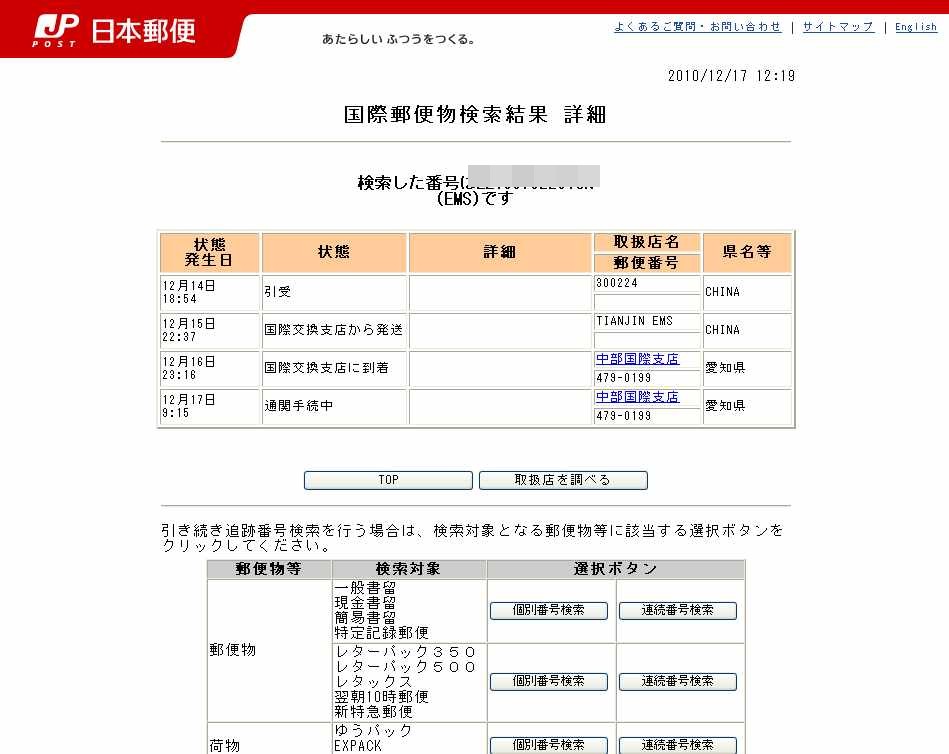Viewport: 949px width, 754px height.
Task: Click the 取扱店を調べる button
Action: click(563, 480)
